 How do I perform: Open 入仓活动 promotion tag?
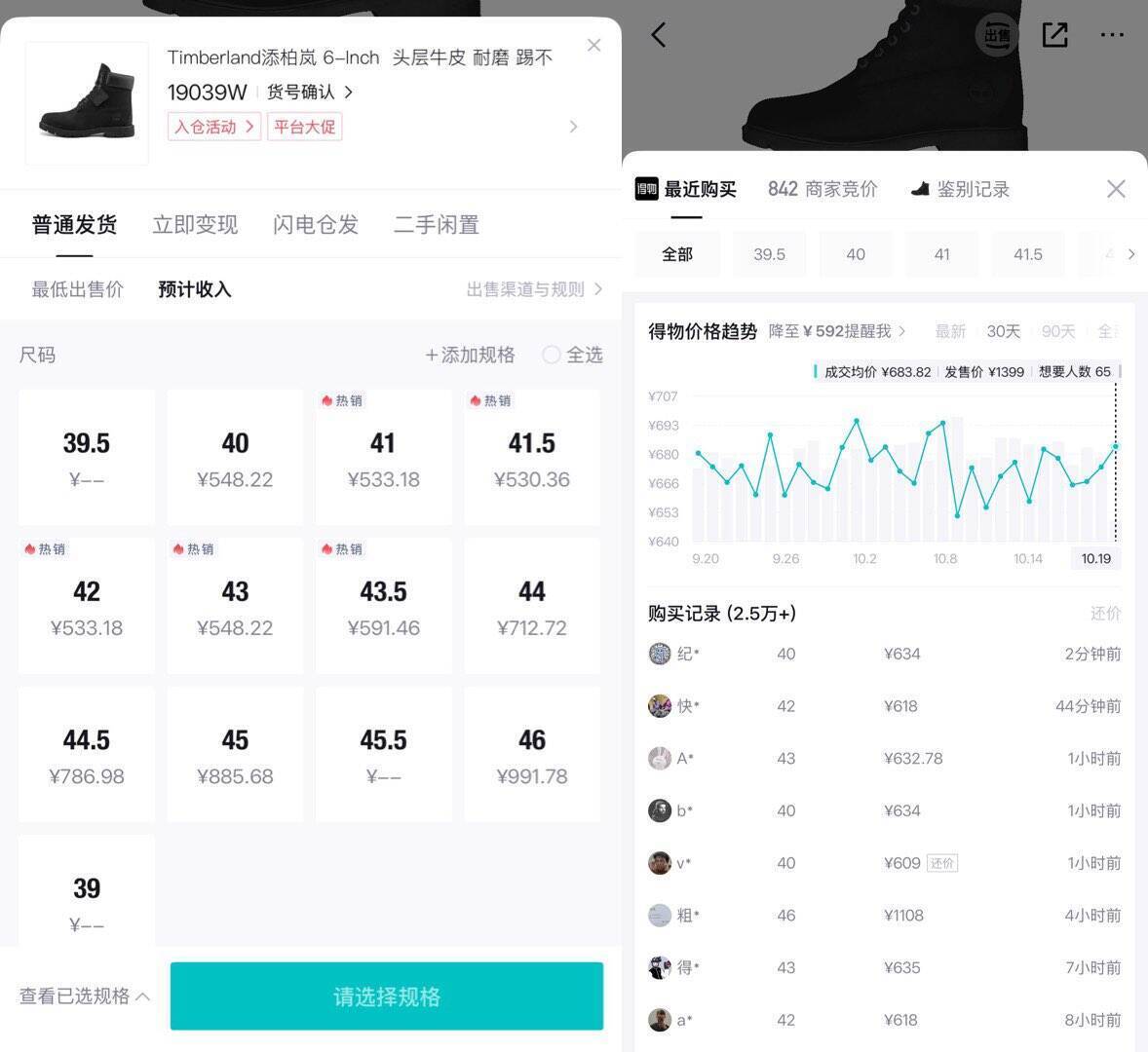(x=213, y=127)
